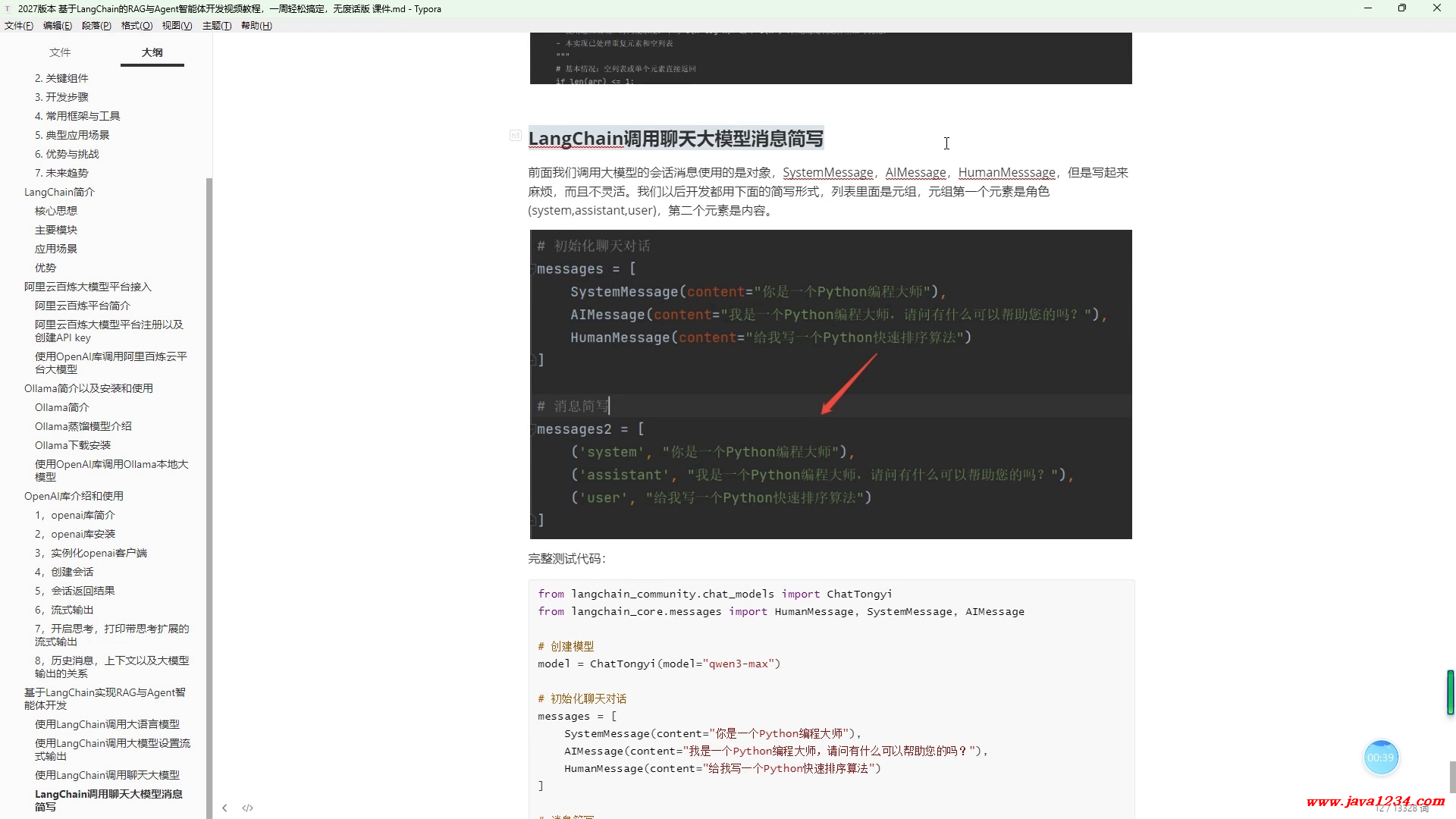This screenshot has width=1456, height=819.
Task: Jump to the LangChain简介 outline heading
Action: pos(59,192)
